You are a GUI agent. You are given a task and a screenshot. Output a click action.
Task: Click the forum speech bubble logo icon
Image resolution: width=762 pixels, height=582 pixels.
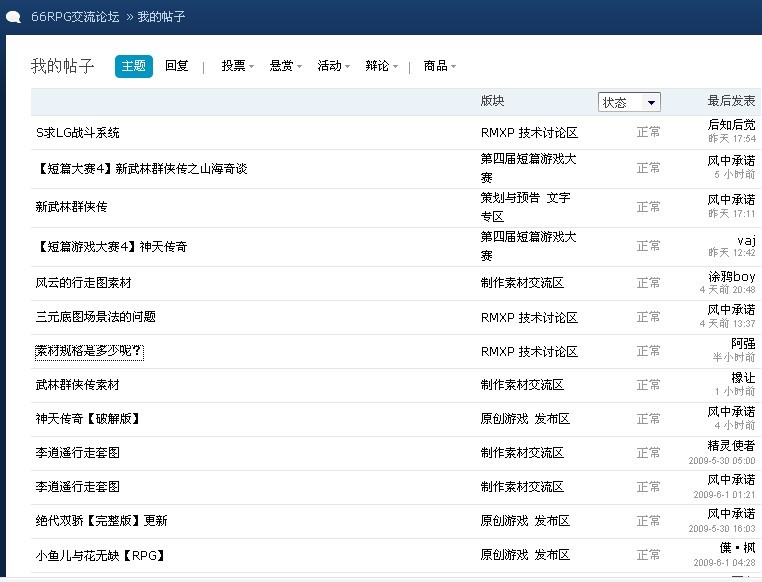tap(13, 17)
